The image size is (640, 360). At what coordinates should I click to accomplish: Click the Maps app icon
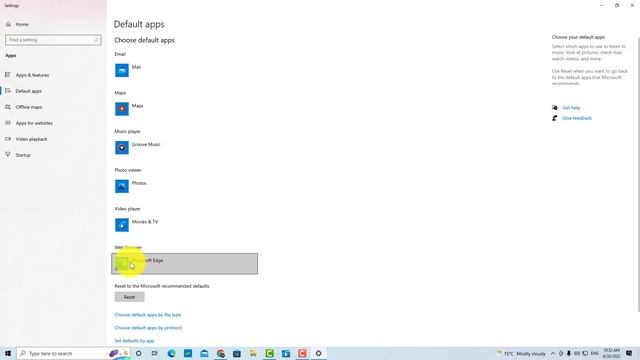pos(122,109)
